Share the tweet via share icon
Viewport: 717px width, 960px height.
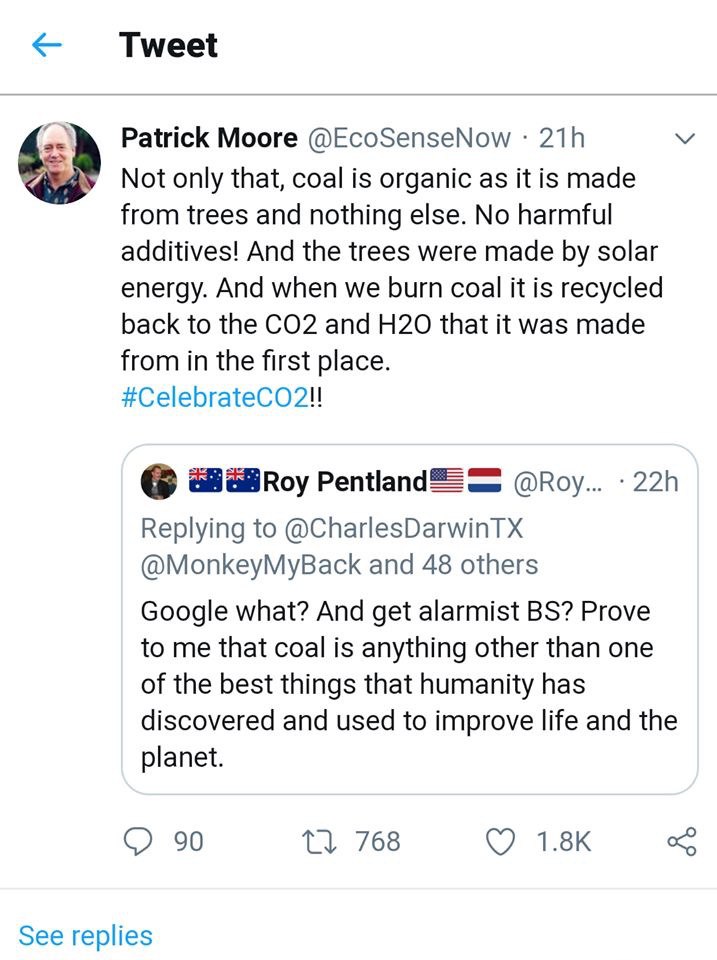681,842
